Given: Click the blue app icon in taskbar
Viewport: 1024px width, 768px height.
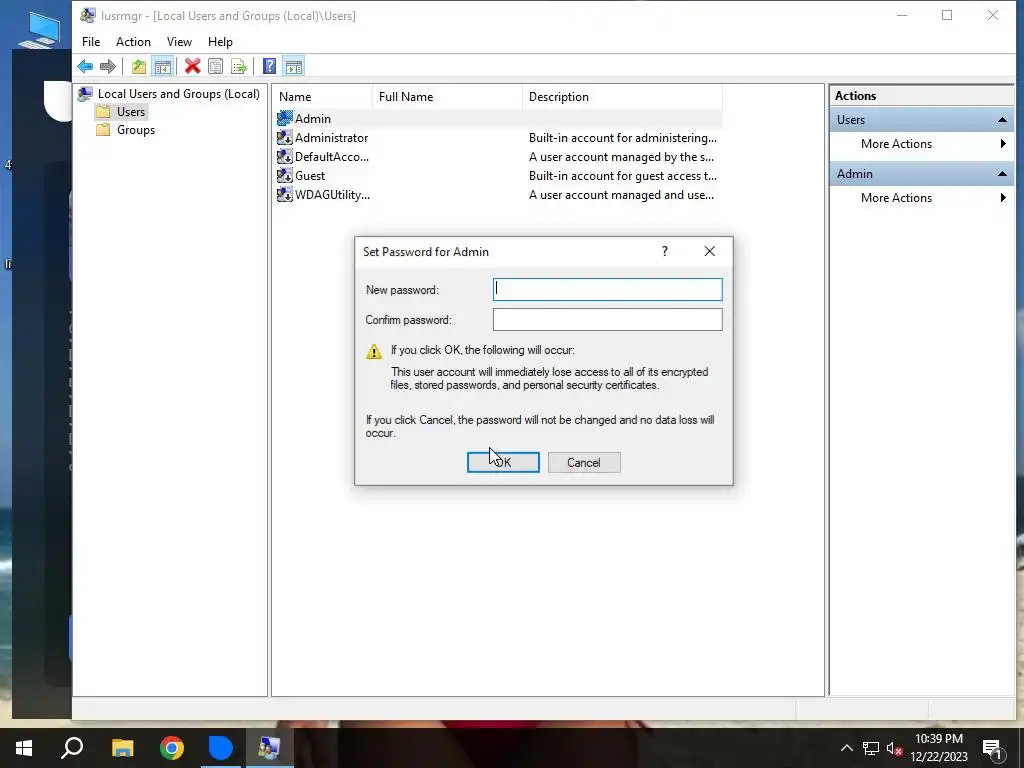Looking at the screenshot, I should pos(221,748).
